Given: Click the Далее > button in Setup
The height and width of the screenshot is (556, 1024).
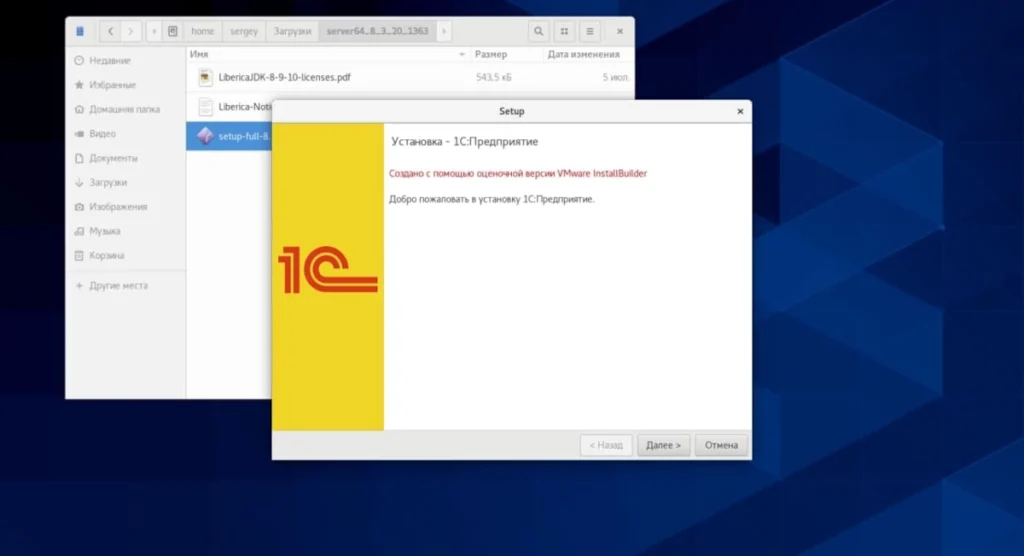Looking at the screenshot, I should click(x=663, y=445).
